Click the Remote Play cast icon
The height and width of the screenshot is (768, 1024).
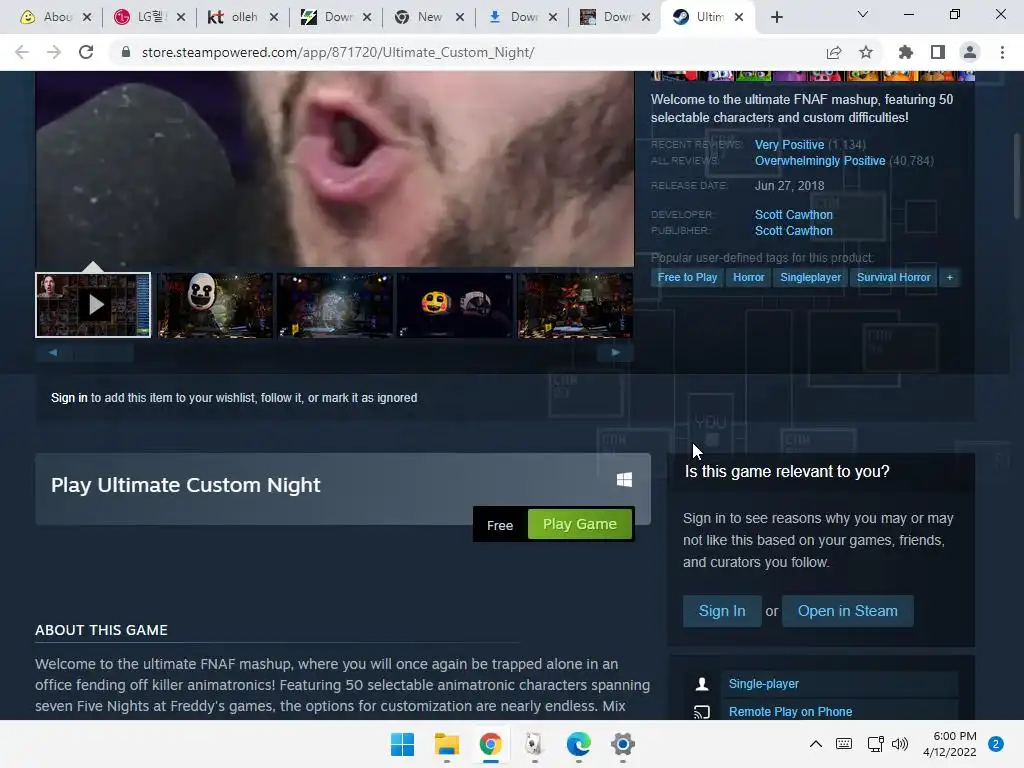click(x=702, y=712)
